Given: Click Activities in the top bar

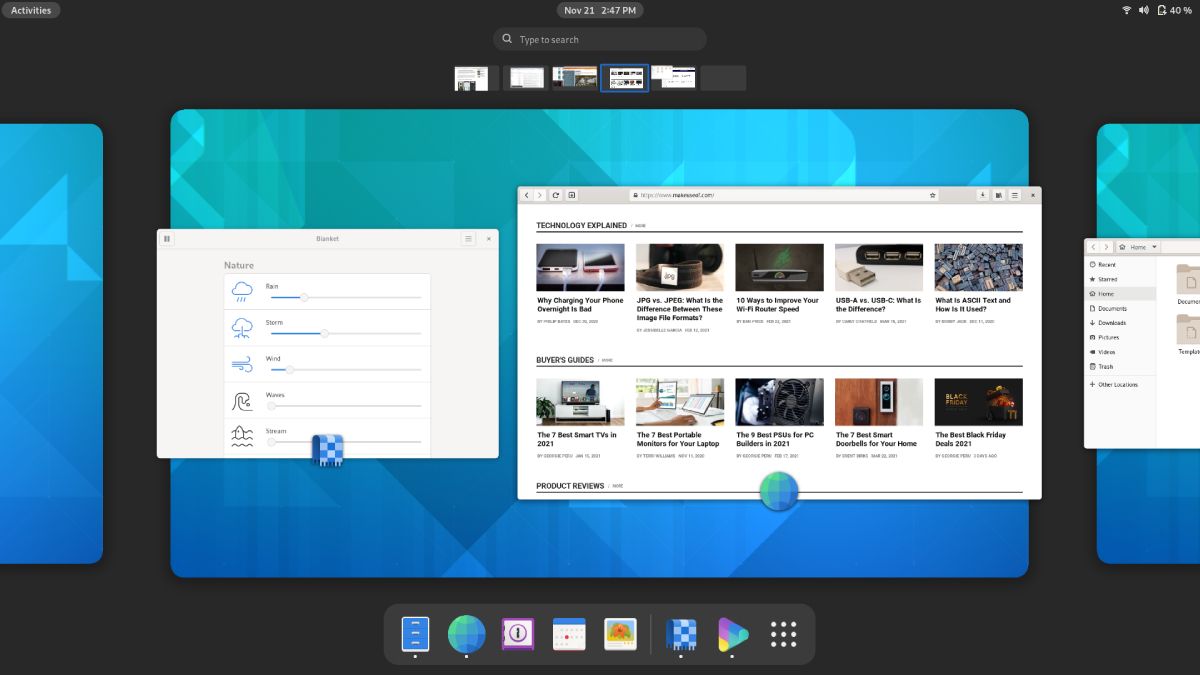Looking at the screenshot, I should [31, 10].
